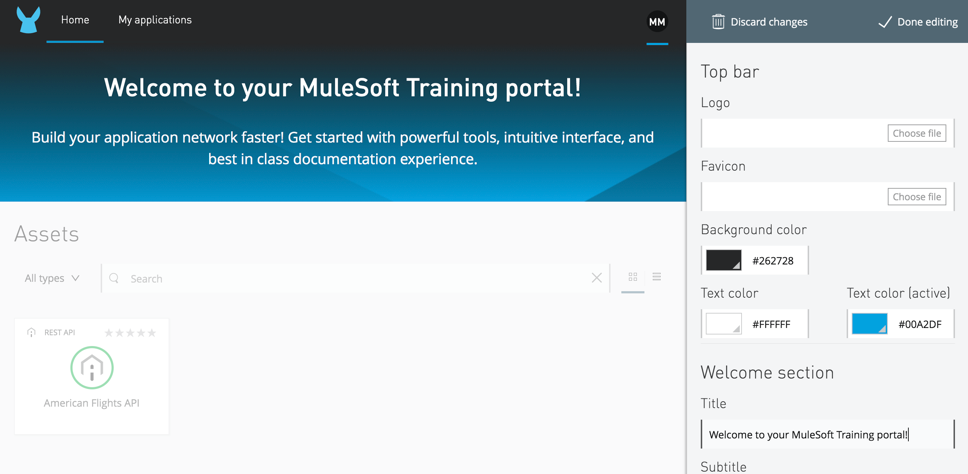Open the All types filter dropdown

tap(52, 278)
